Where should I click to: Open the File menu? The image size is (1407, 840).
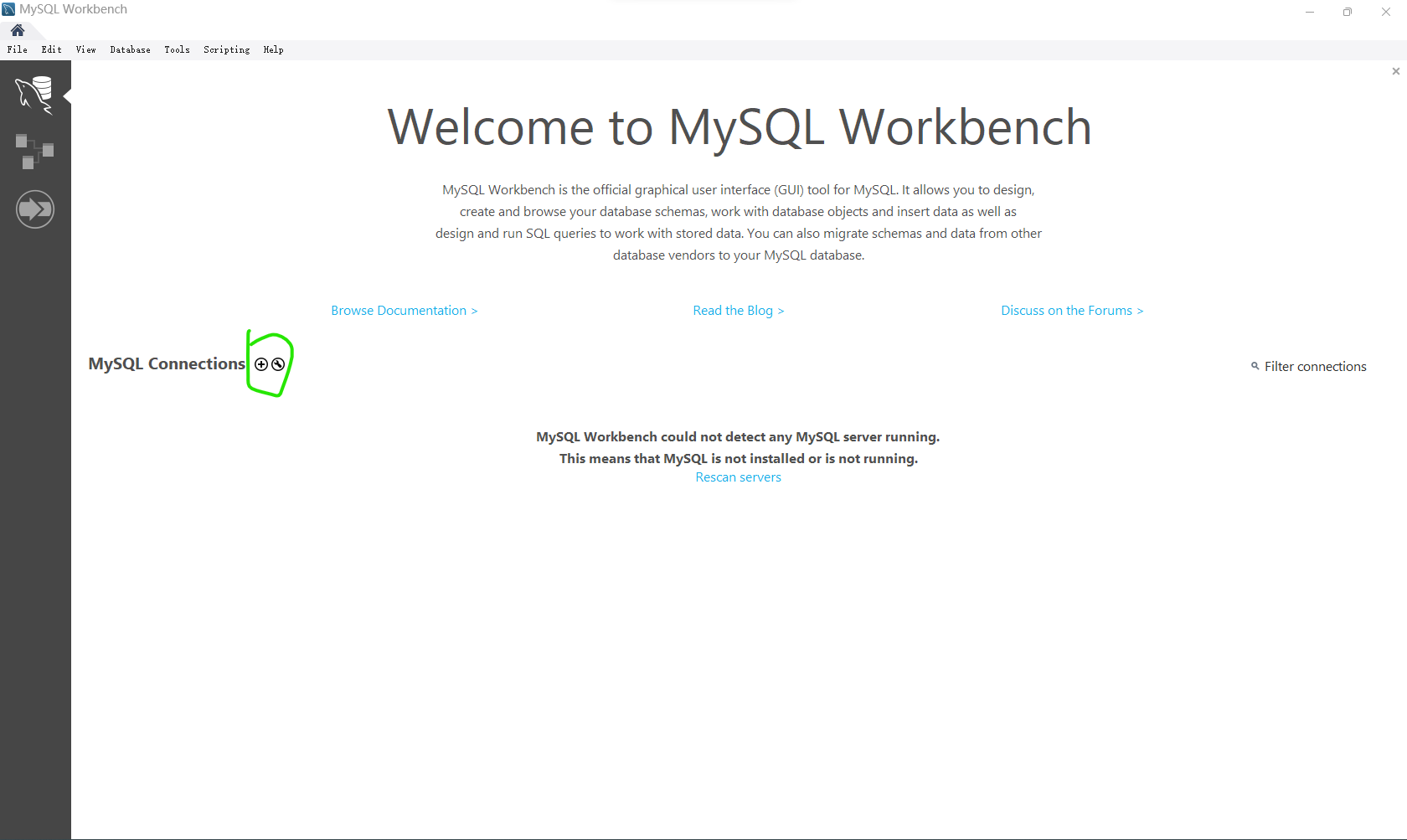tap(18, 50)
